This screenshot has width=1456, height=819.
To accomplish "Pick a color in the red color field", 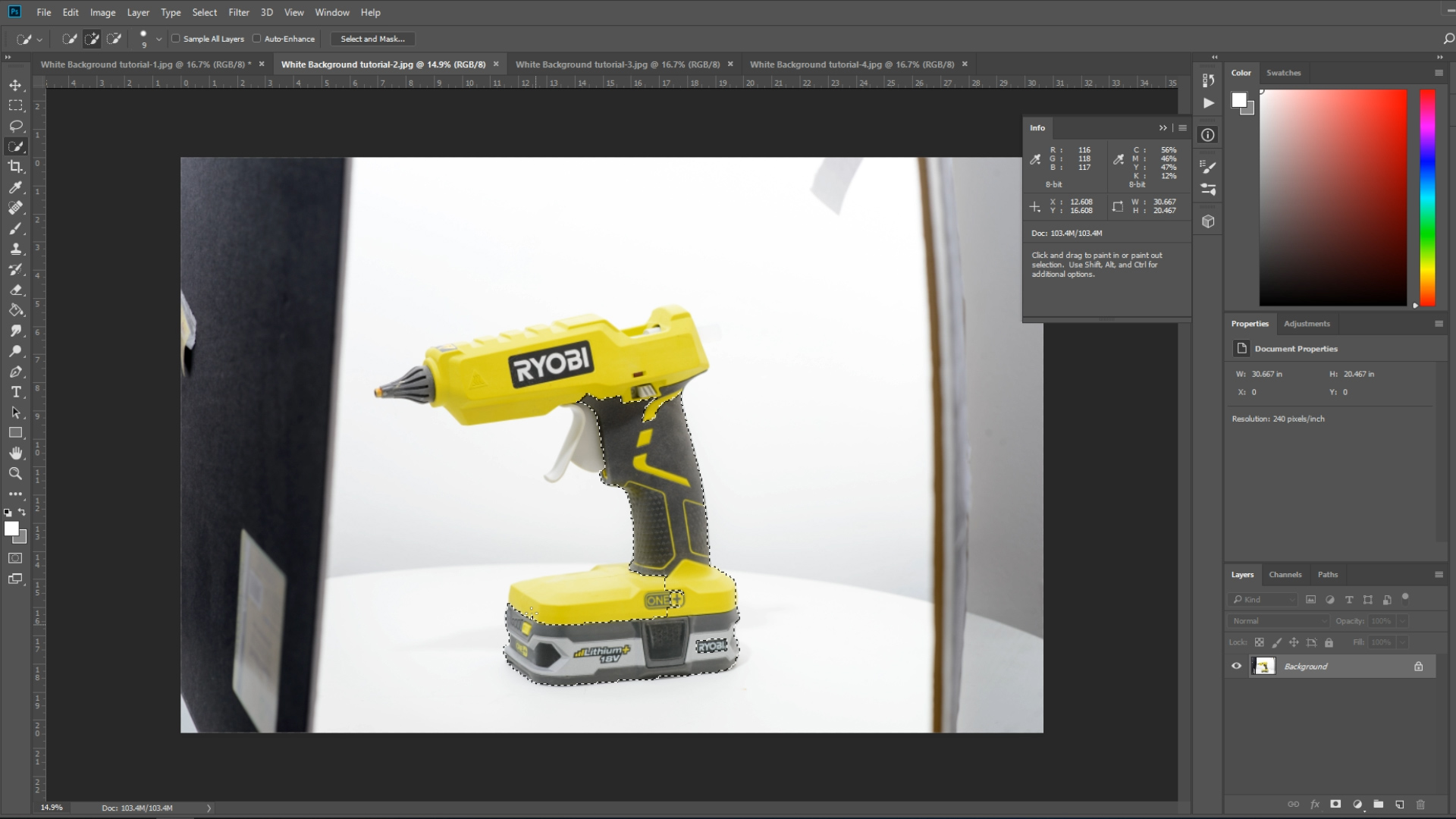I will coord(1333,198).
